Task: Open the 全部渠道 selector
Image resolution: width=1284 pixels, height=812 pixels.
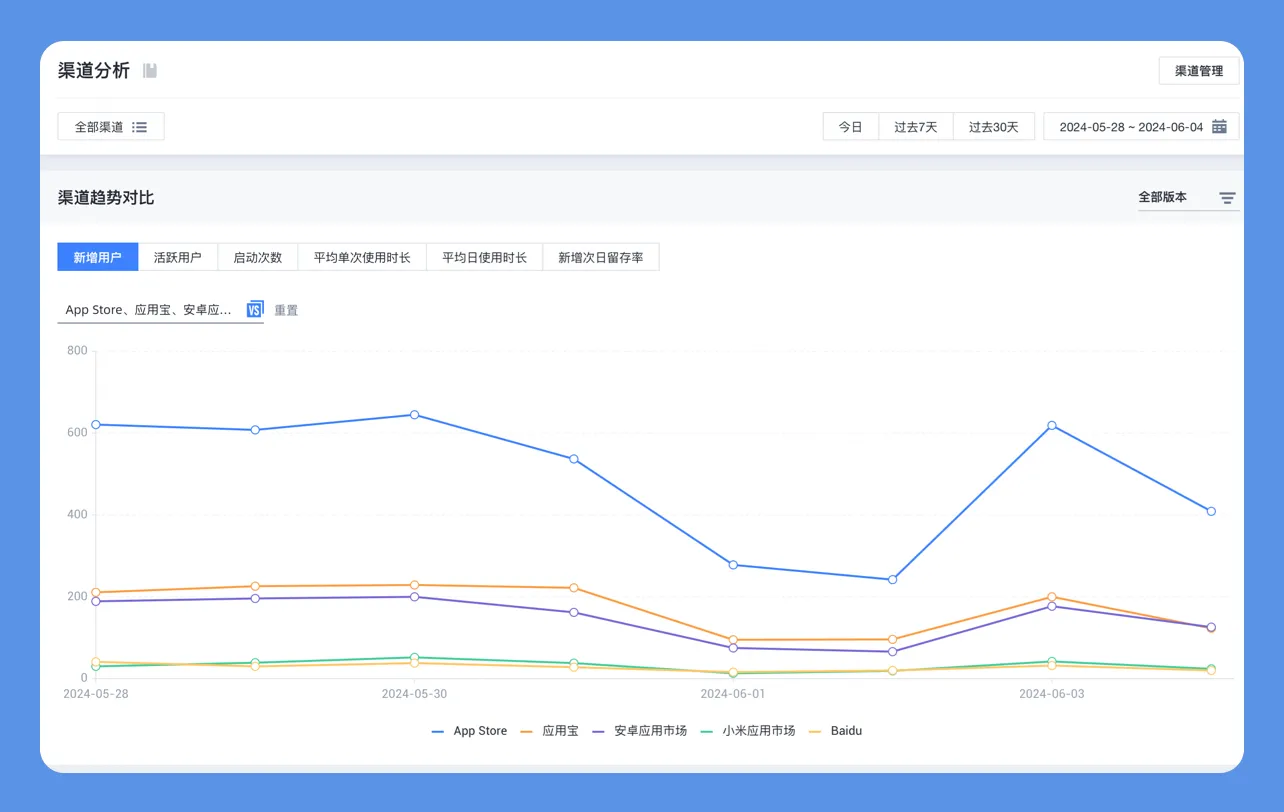Action: (111, 127)
